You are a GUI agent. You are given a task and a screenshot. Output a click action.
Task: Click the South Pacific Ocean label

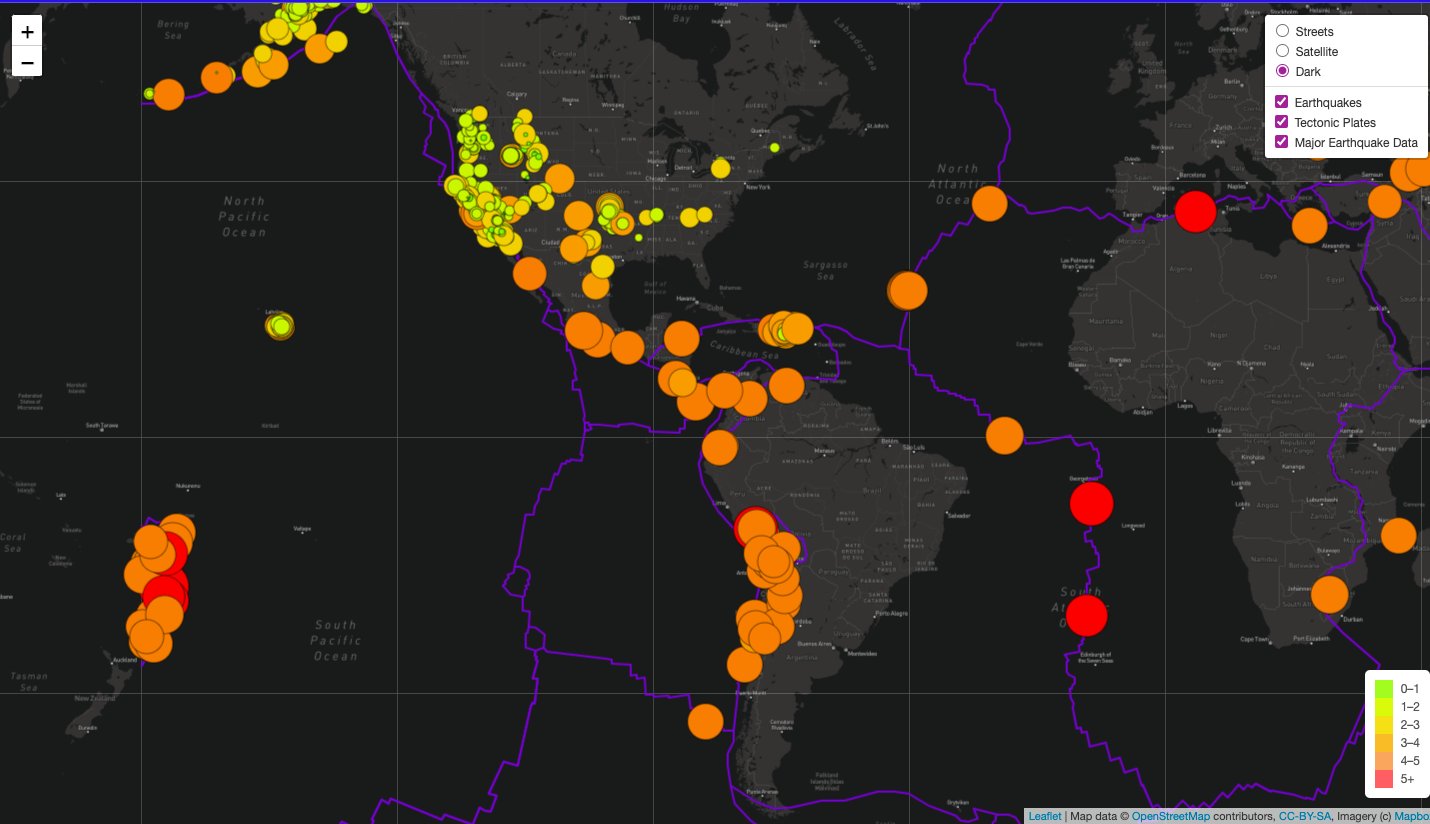[335, 640]
